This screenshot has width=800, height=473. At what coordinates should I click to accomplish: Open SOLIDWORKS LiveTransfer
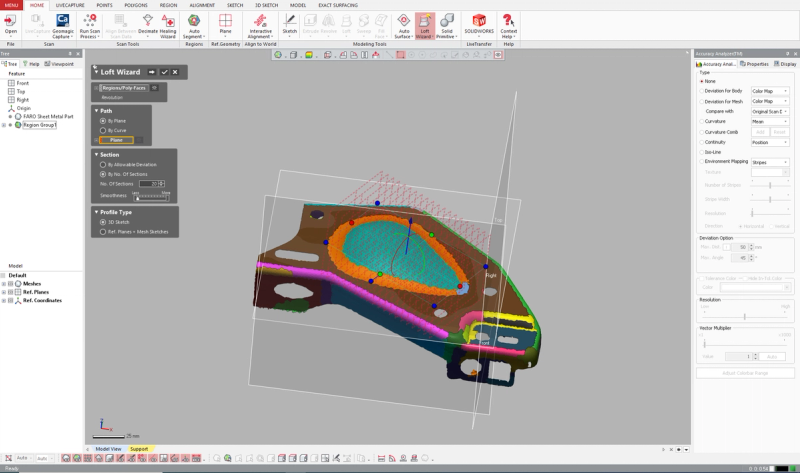click(x=479, y=24)
